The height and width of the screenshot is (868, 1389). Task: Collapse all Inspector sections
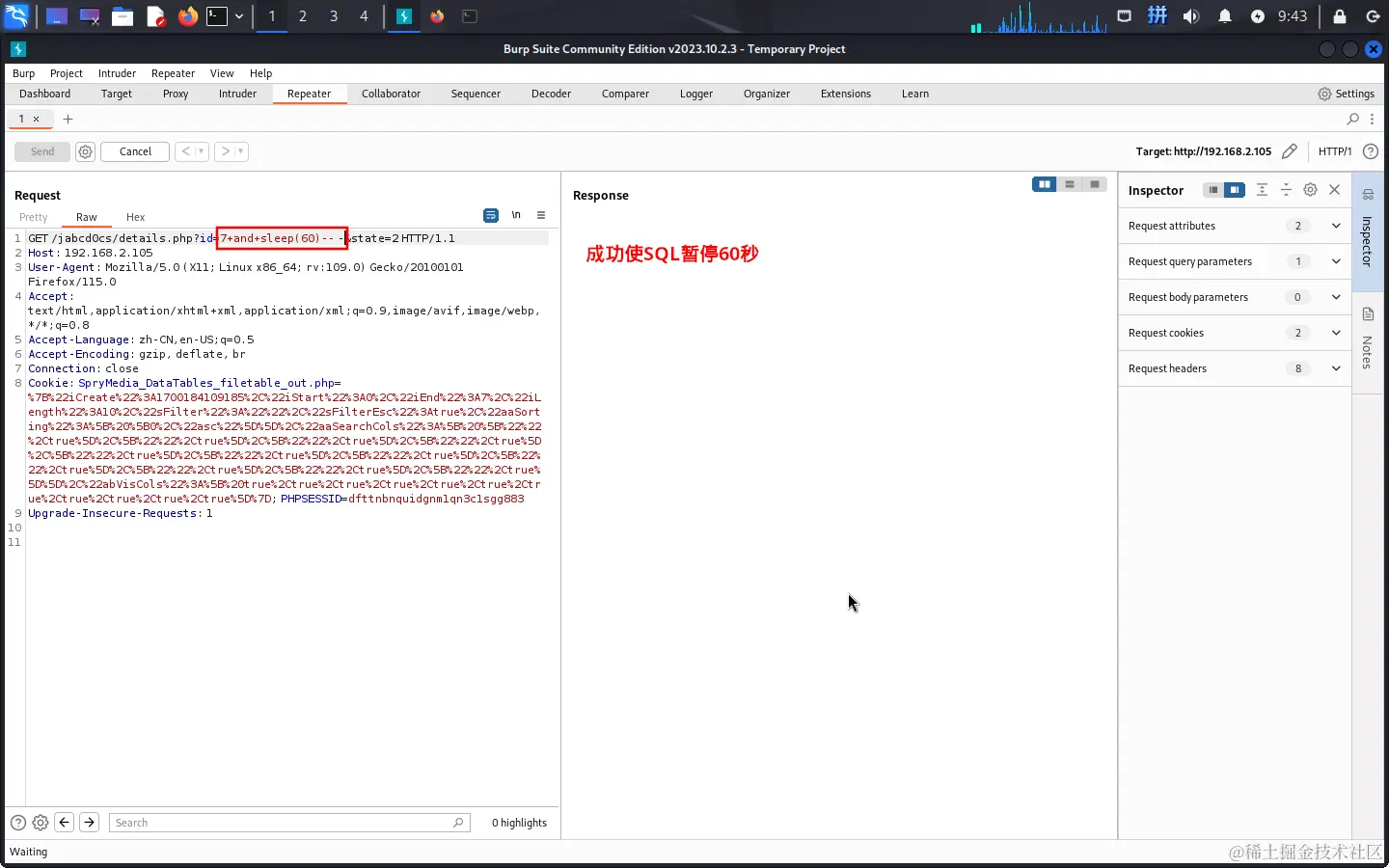1286,190
